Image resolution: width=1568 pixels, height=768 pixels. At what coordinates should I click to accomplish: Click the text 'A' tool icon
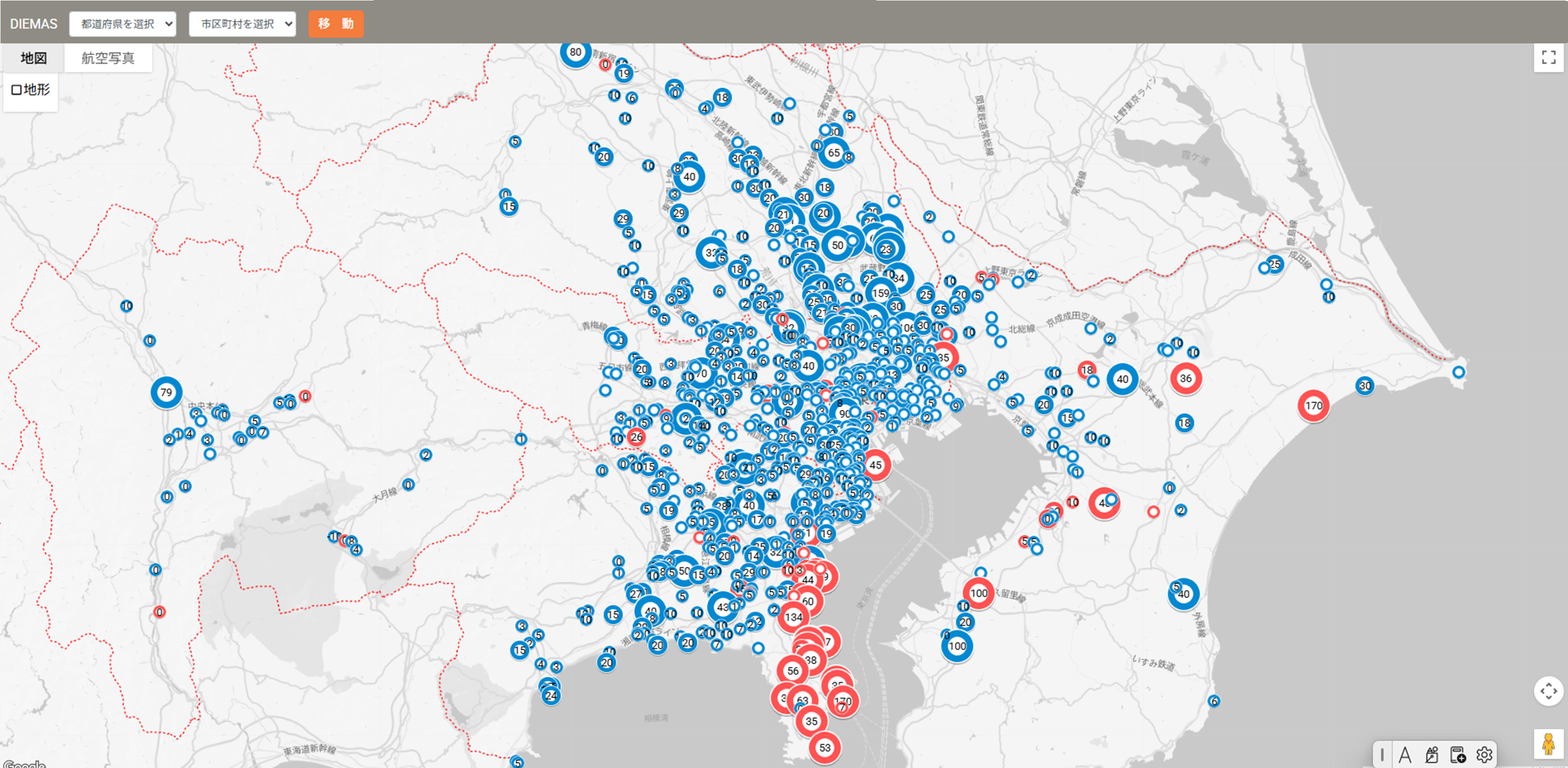click(1405, 755)
